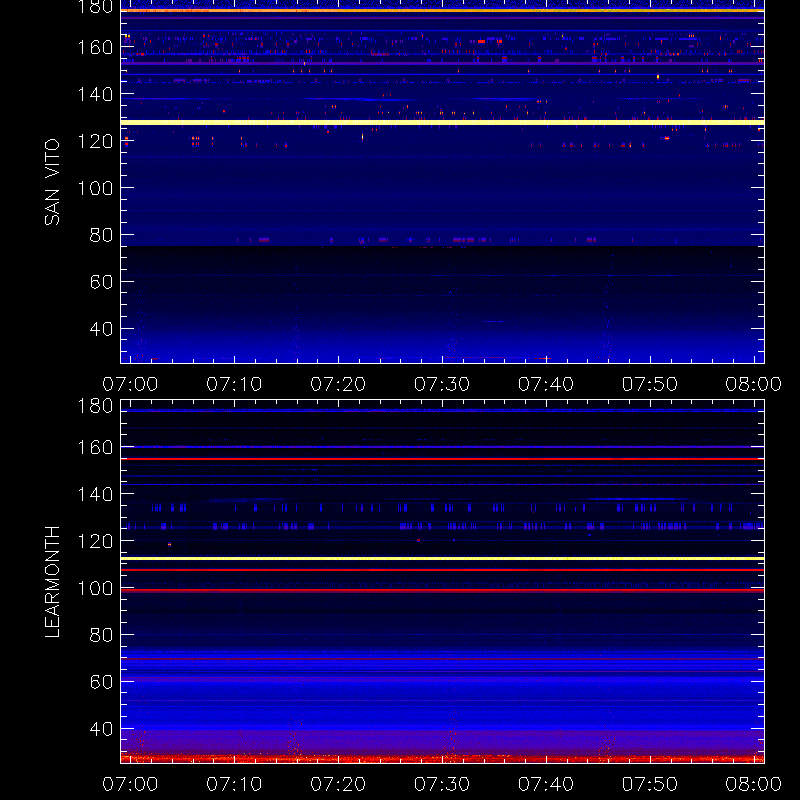Click the bright yellow band in SAN VITO spectrogram
This screenshot has width=800, height=800.
point(442,122)
